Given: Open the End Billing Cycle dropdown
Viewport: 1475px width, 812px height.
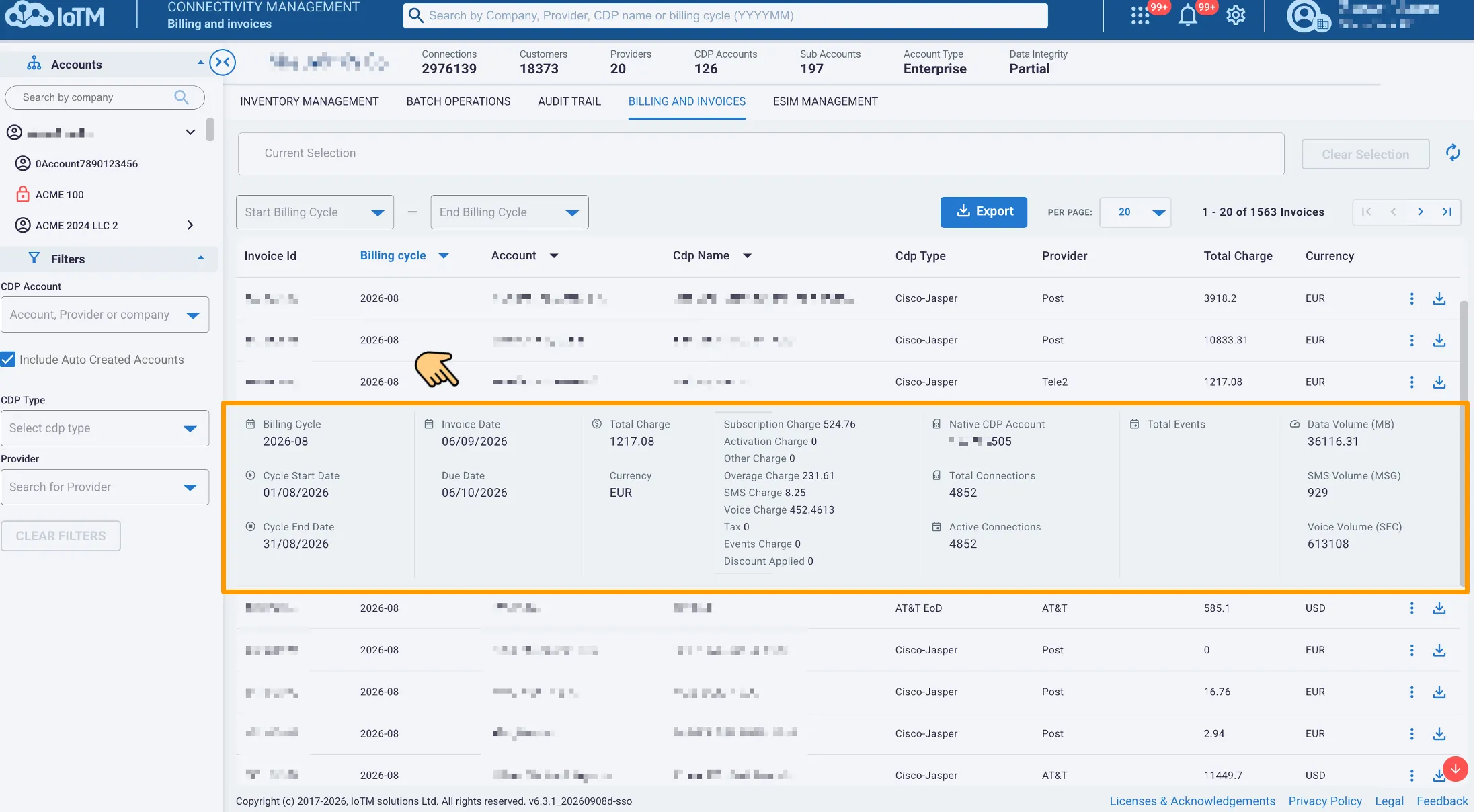Looking at the screenshot, I should pyautogui.click(x=510, y=212).
